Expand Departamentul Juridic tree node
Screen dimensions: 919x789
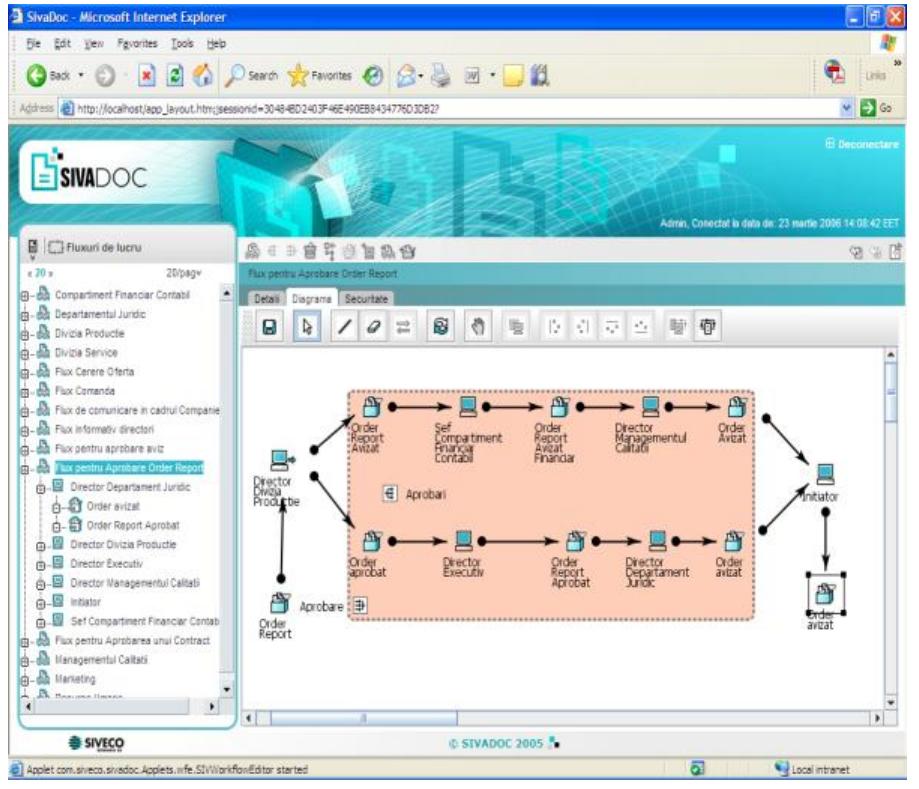25,317
